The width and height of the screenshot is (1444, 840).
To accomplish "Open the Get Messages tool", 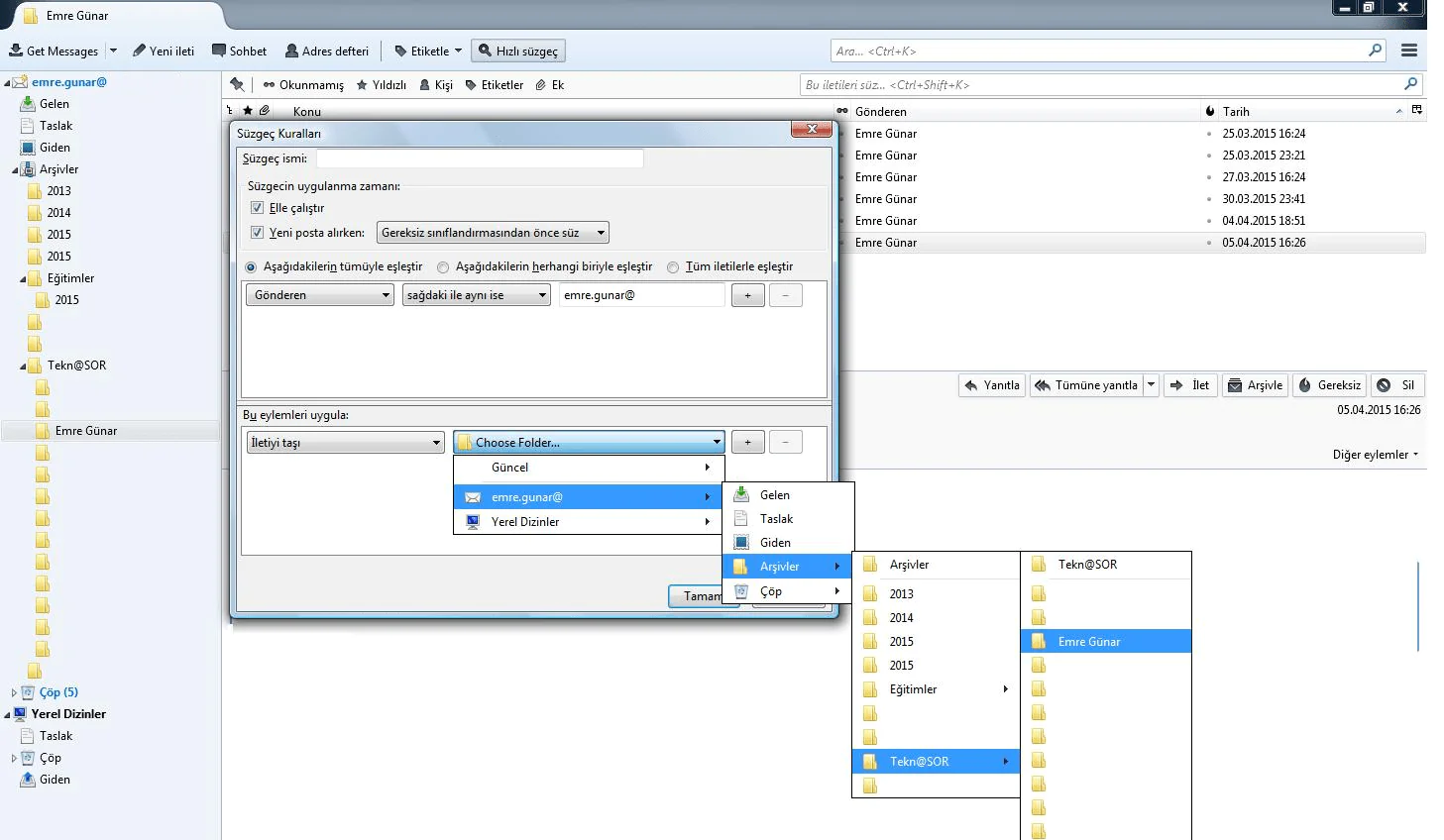I will 56,51.
